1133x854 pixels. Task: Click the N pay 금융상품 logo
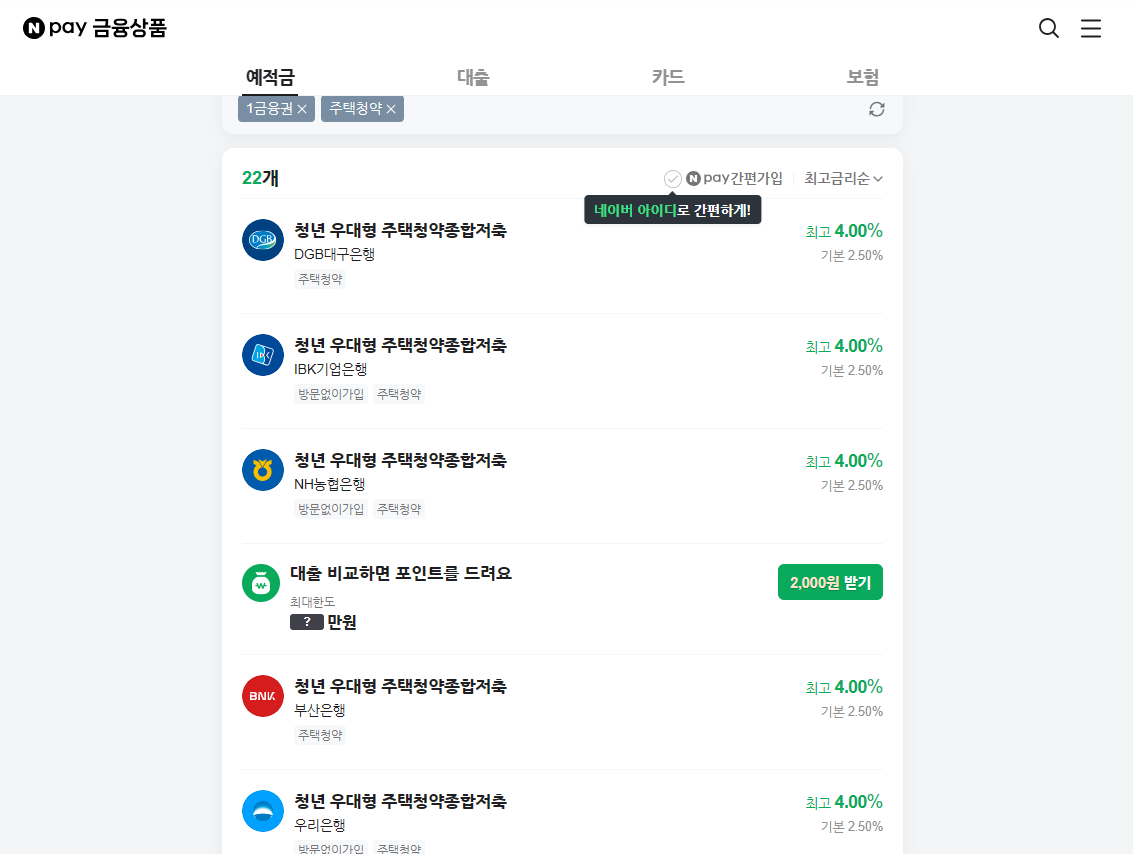tap(93, 28)
